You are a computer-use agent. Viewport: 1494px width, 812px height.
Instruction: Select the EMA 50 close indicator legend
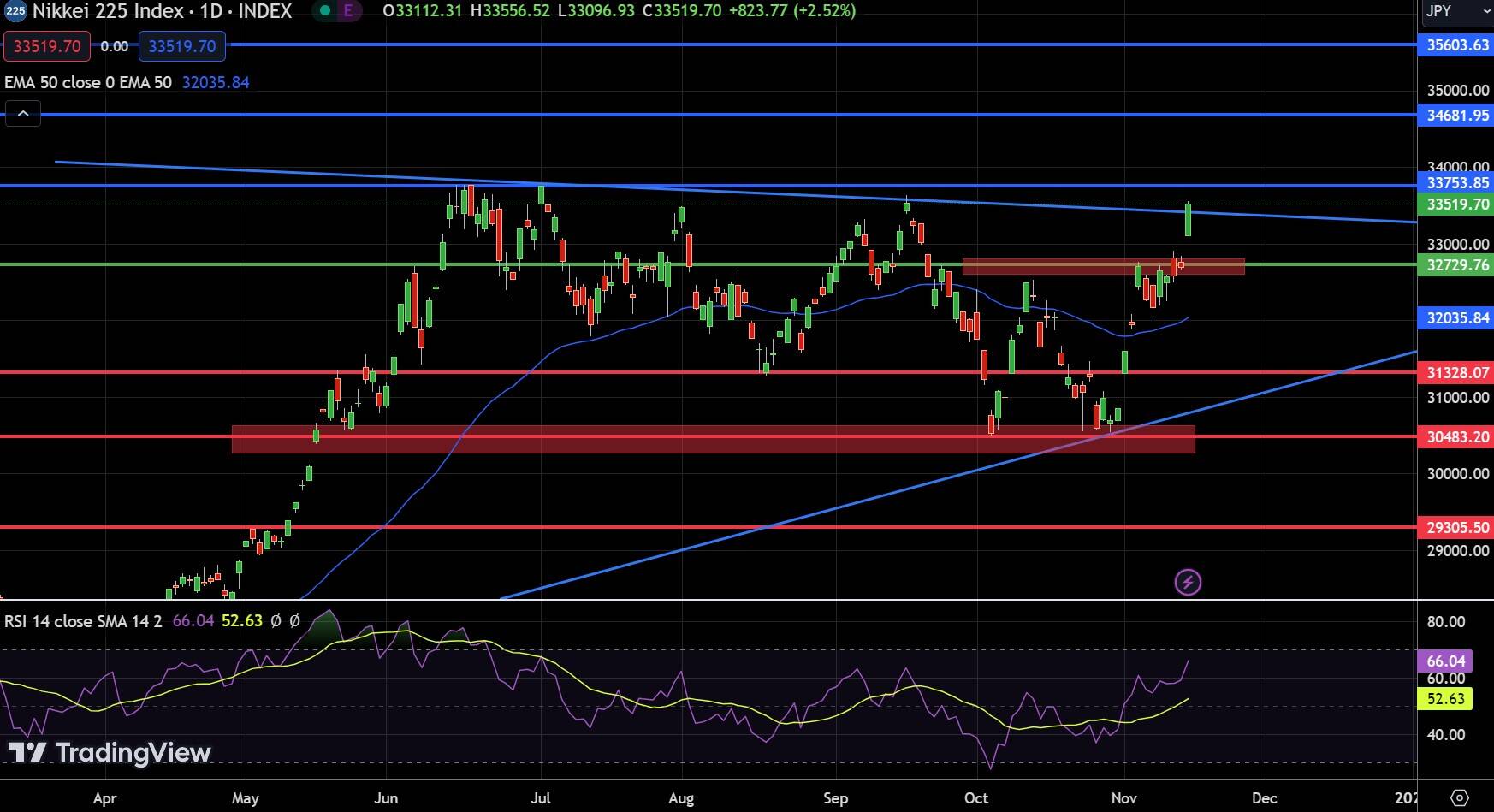click(88, 82)
